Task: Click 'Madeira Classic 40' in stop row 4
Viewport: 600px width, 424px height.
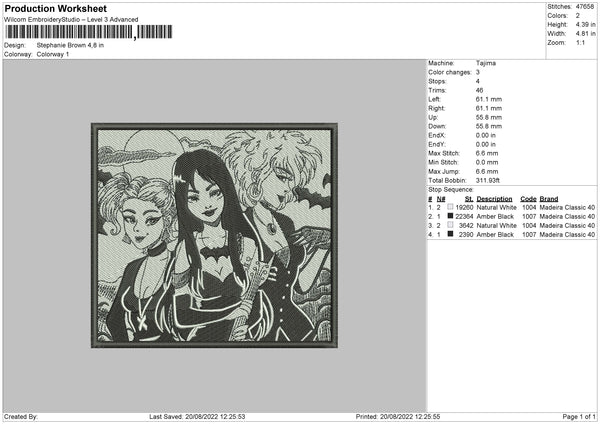Action: point(567,235)
